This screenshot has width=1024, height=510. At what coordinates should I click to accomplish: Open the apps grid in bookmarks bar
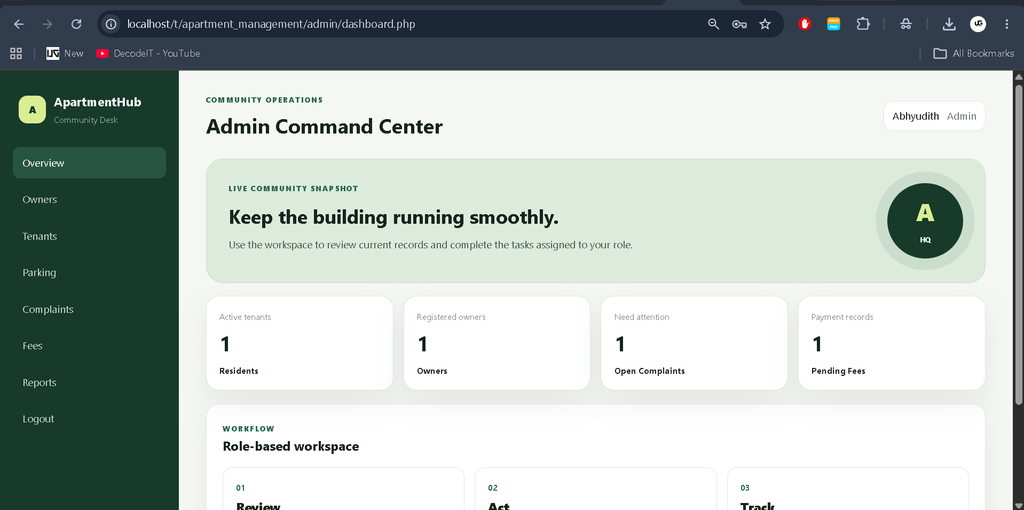(x=16, y=54)
